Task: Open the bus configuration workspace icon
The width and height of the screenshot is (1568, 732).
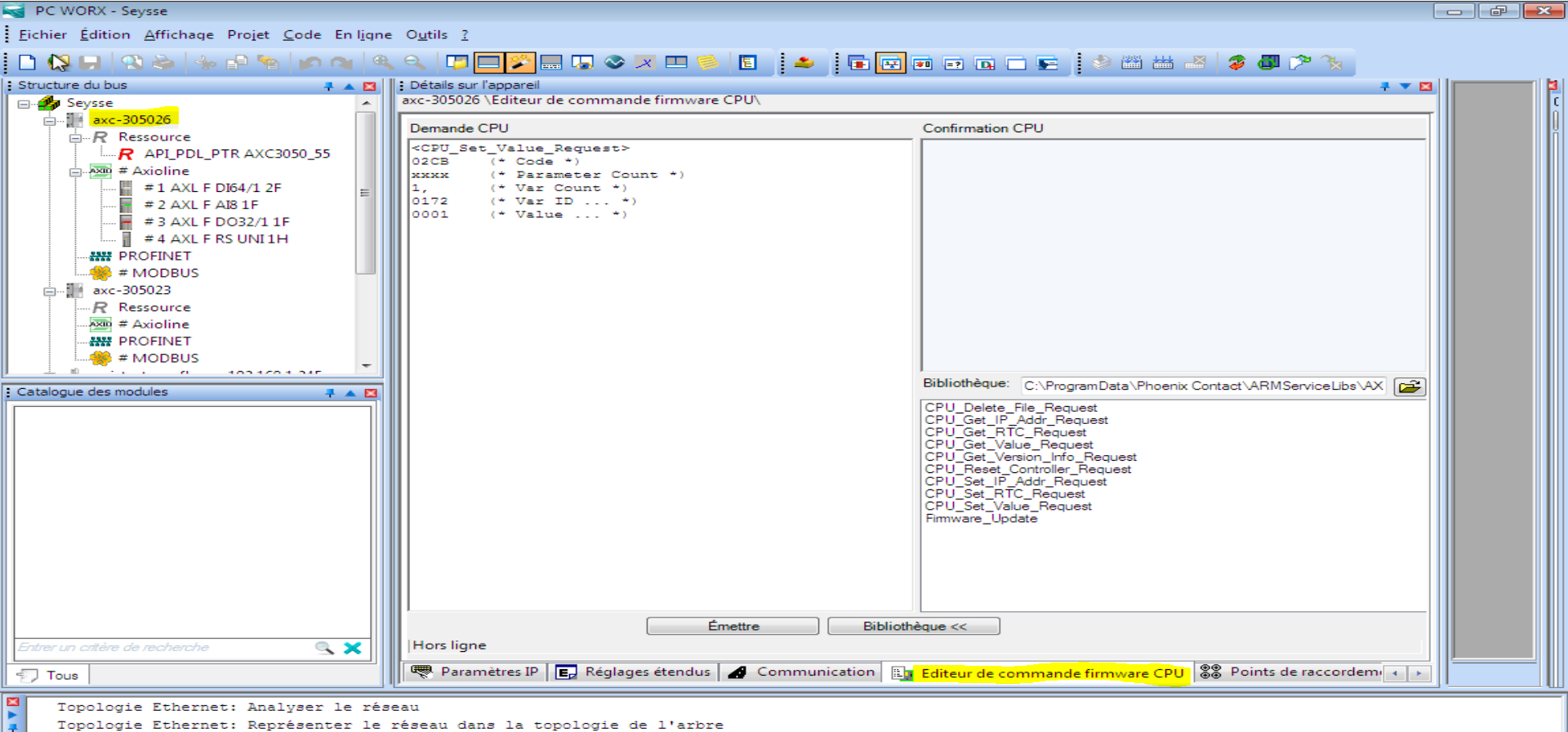Action: [488, 63]
